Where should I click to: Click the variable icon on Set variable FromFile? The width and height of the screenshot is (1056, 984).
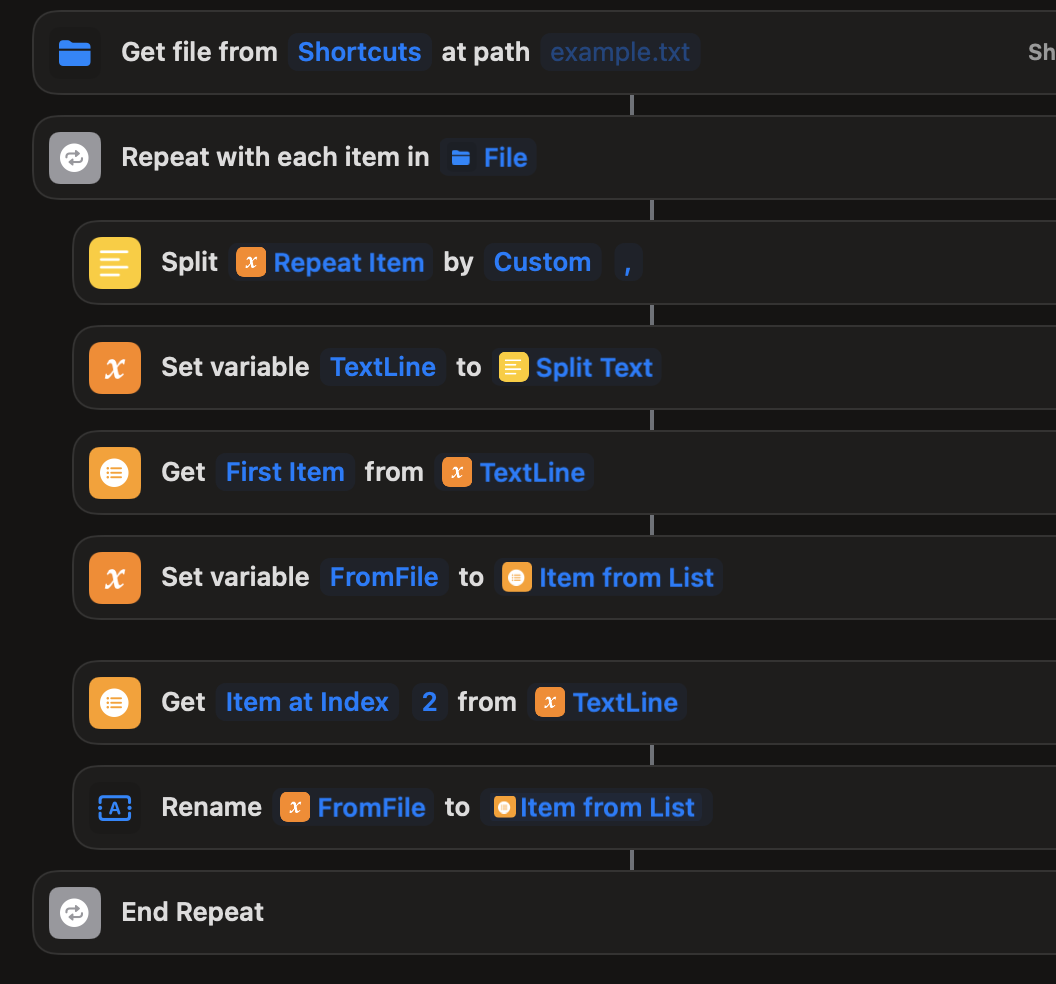[x=115, y=578]
